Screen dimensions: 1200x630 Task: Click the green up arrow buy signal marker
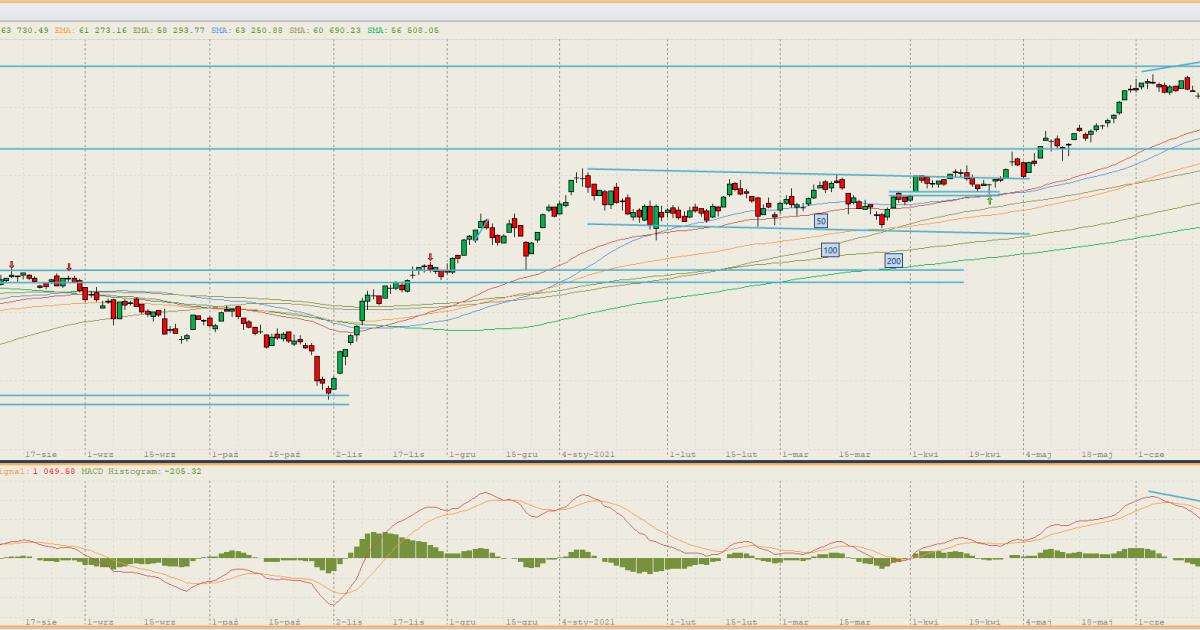[989, 200]
